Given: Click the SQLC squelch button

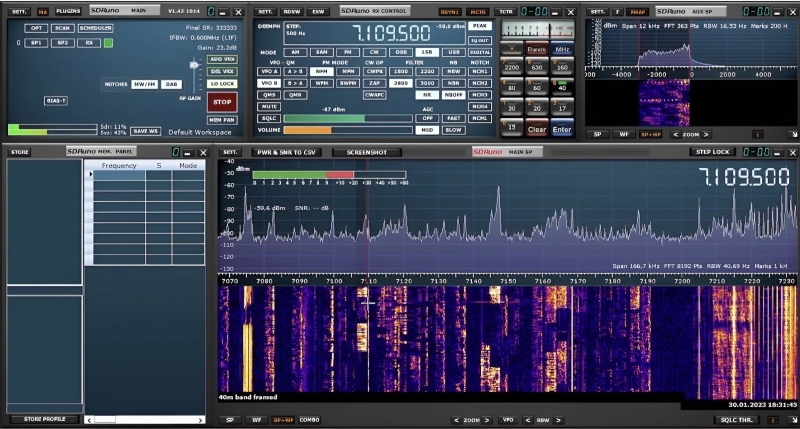Looking at the screenshot, I should [268, 118].
